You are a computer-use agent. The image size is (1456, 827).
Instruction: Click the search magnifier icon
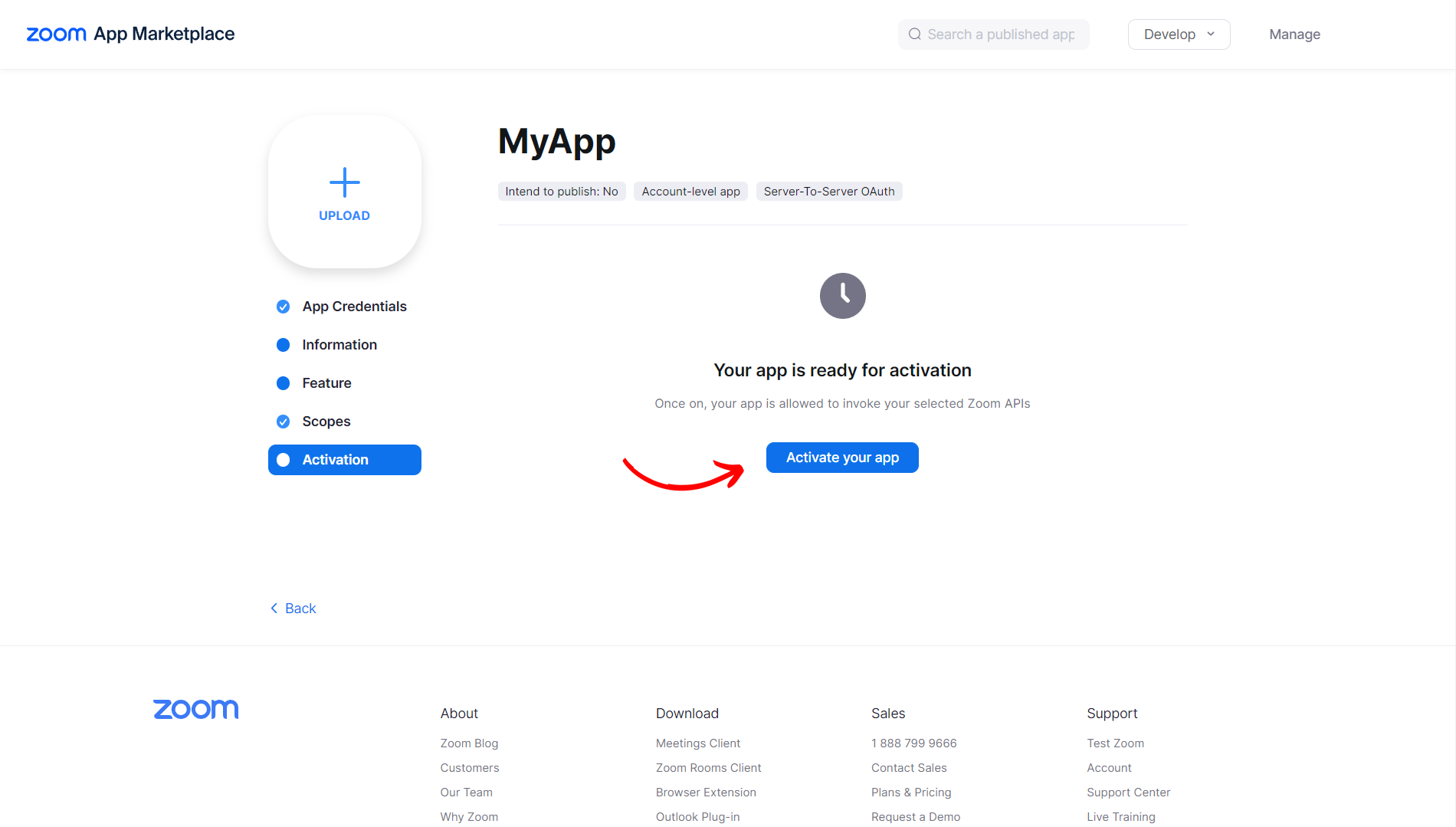click(x=914, y=34)
